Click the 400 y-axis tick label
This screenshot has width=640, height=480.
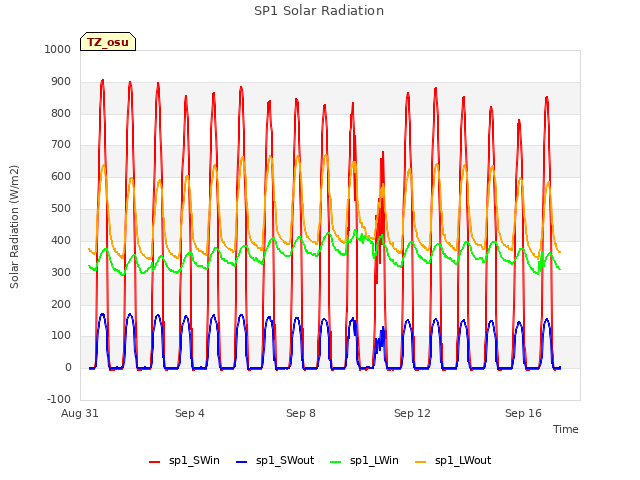click(x=61, y=240)
